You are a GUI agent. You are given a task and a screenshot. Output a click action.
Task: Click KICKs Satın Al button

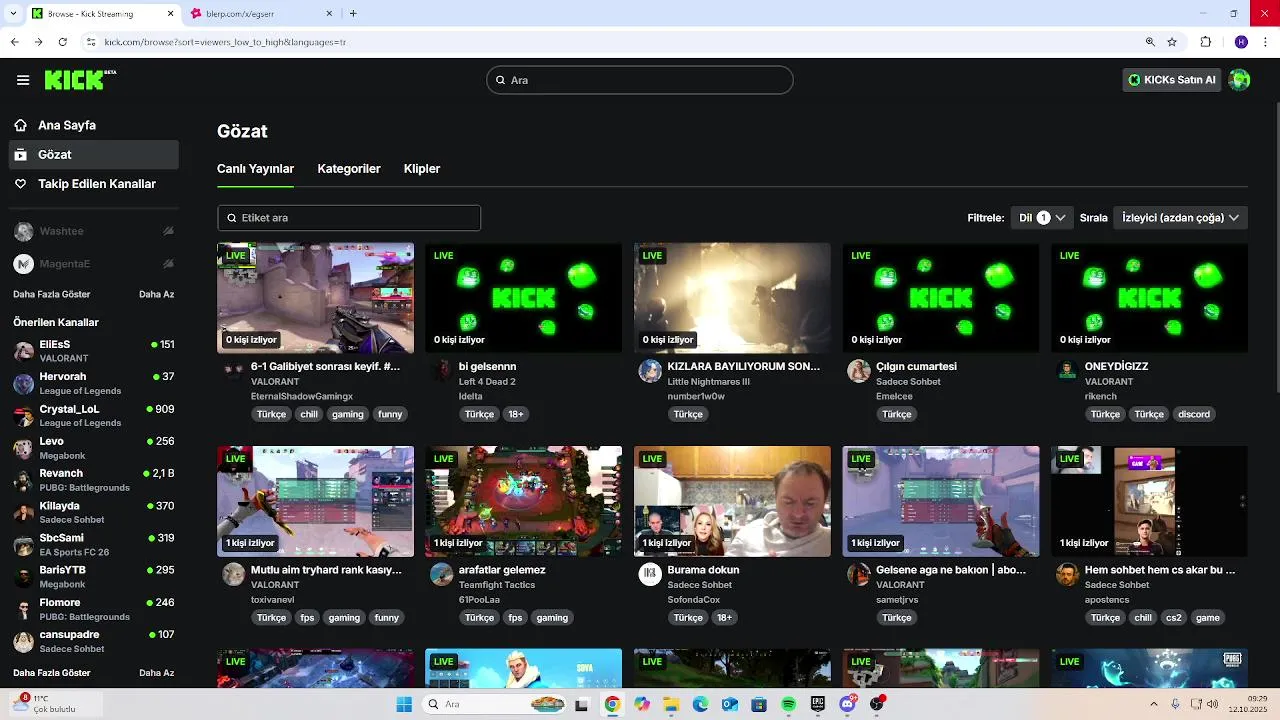pyautogui.click(x=1172, y=80)
